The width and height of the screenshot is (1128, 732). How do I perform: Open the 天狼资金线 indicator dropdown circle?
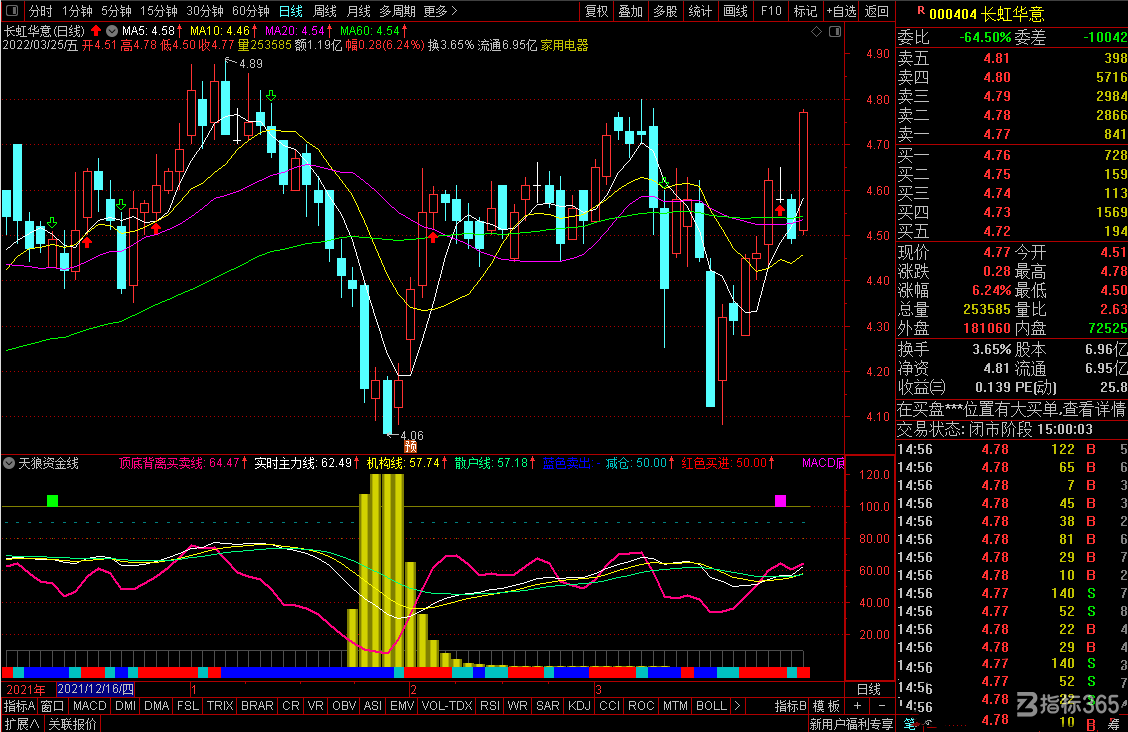[x=9, y=463]
